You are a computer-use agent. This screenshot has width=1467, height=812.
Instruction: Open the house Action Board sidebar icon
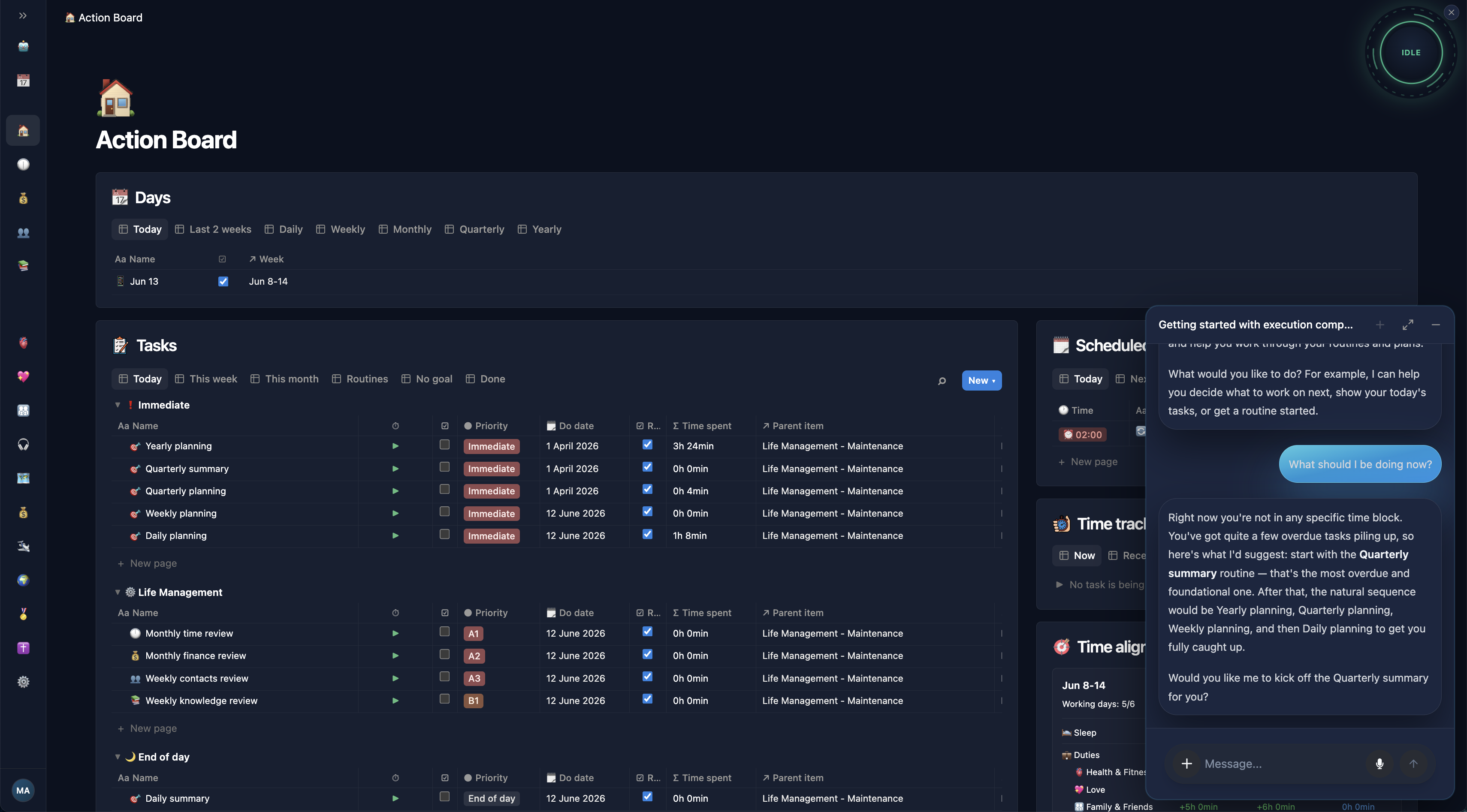(23, 130)
